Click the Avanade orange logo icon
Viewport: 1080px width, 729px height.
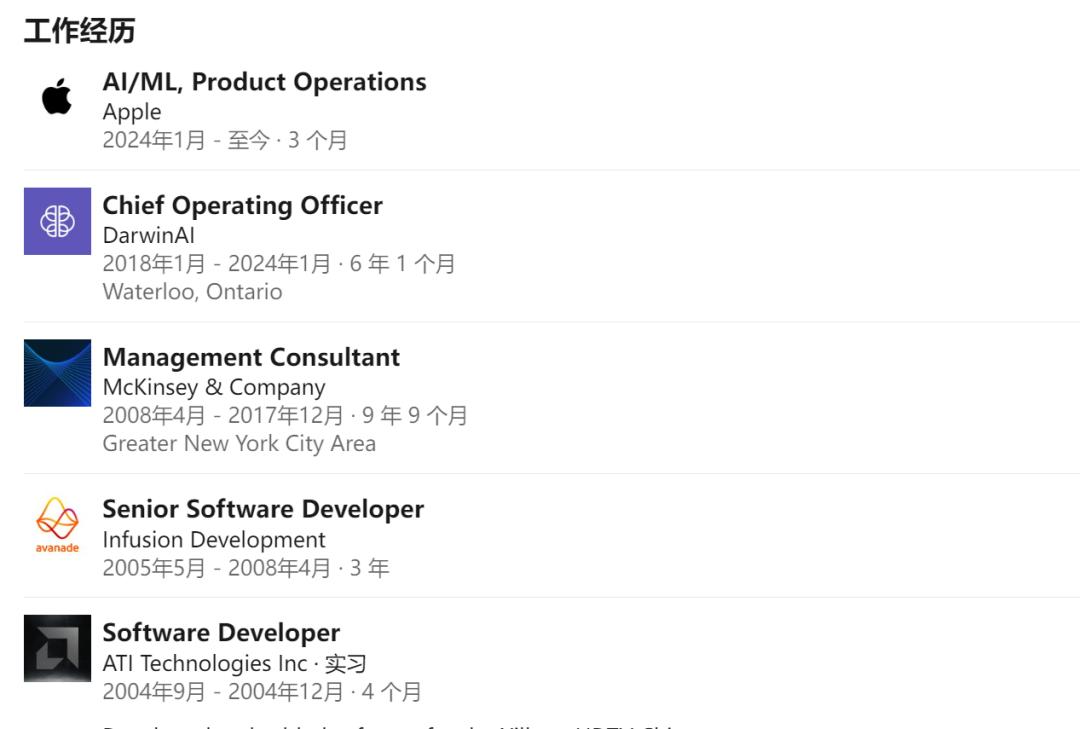tap(57, 525)
